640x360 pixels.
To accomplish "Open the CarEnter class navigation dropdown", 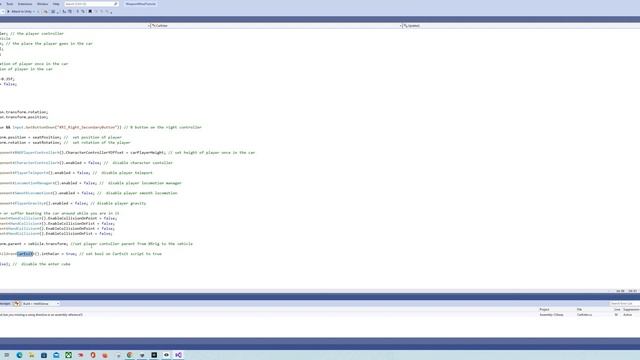I will click(x=276, y=26).
